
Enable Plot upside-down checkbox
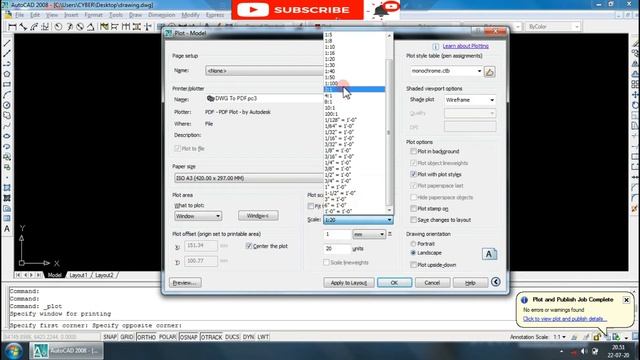[x=413, y=265]
